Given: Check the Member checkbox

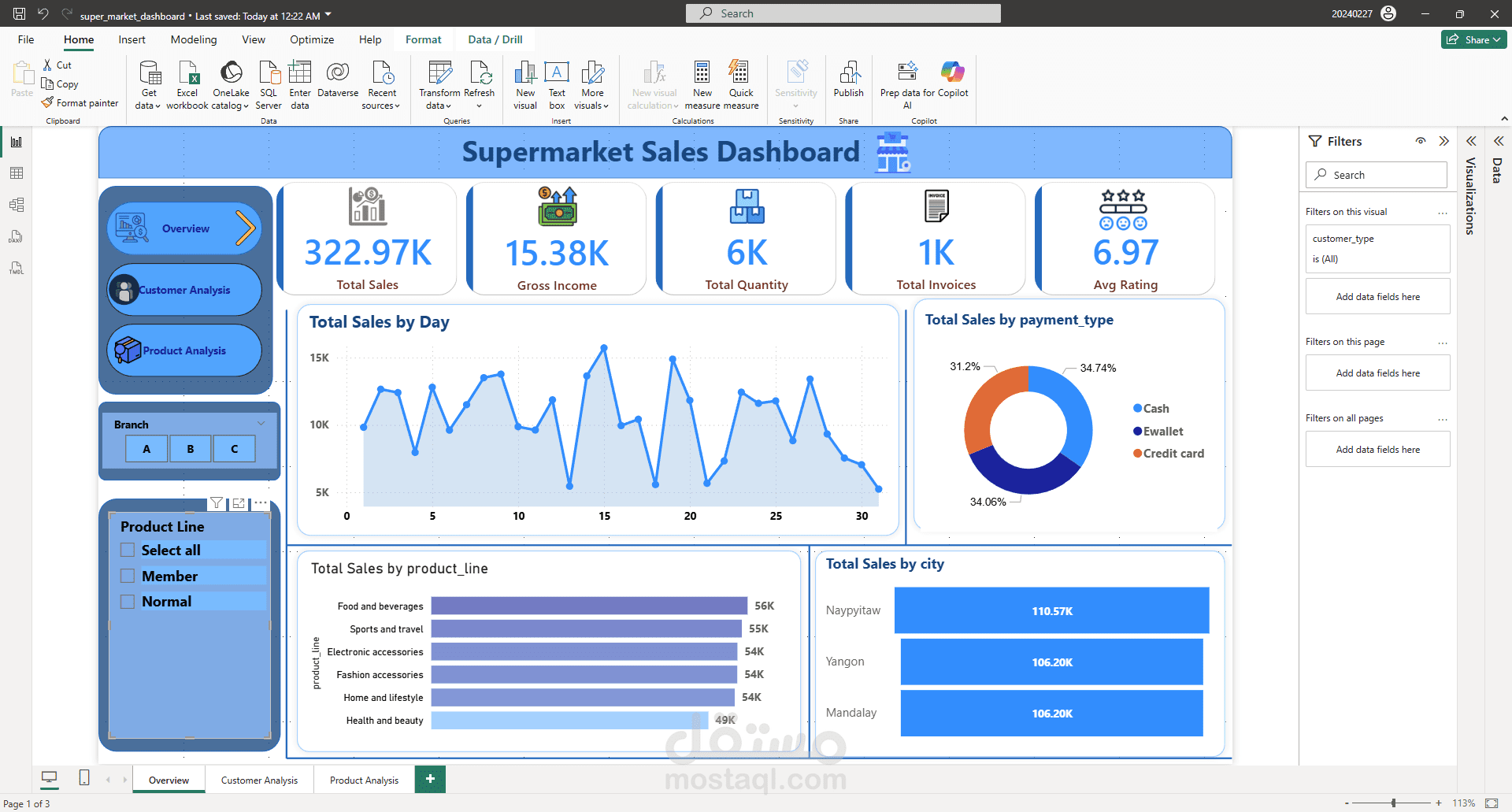Looking at the screenshot, I should click(128, 576).
